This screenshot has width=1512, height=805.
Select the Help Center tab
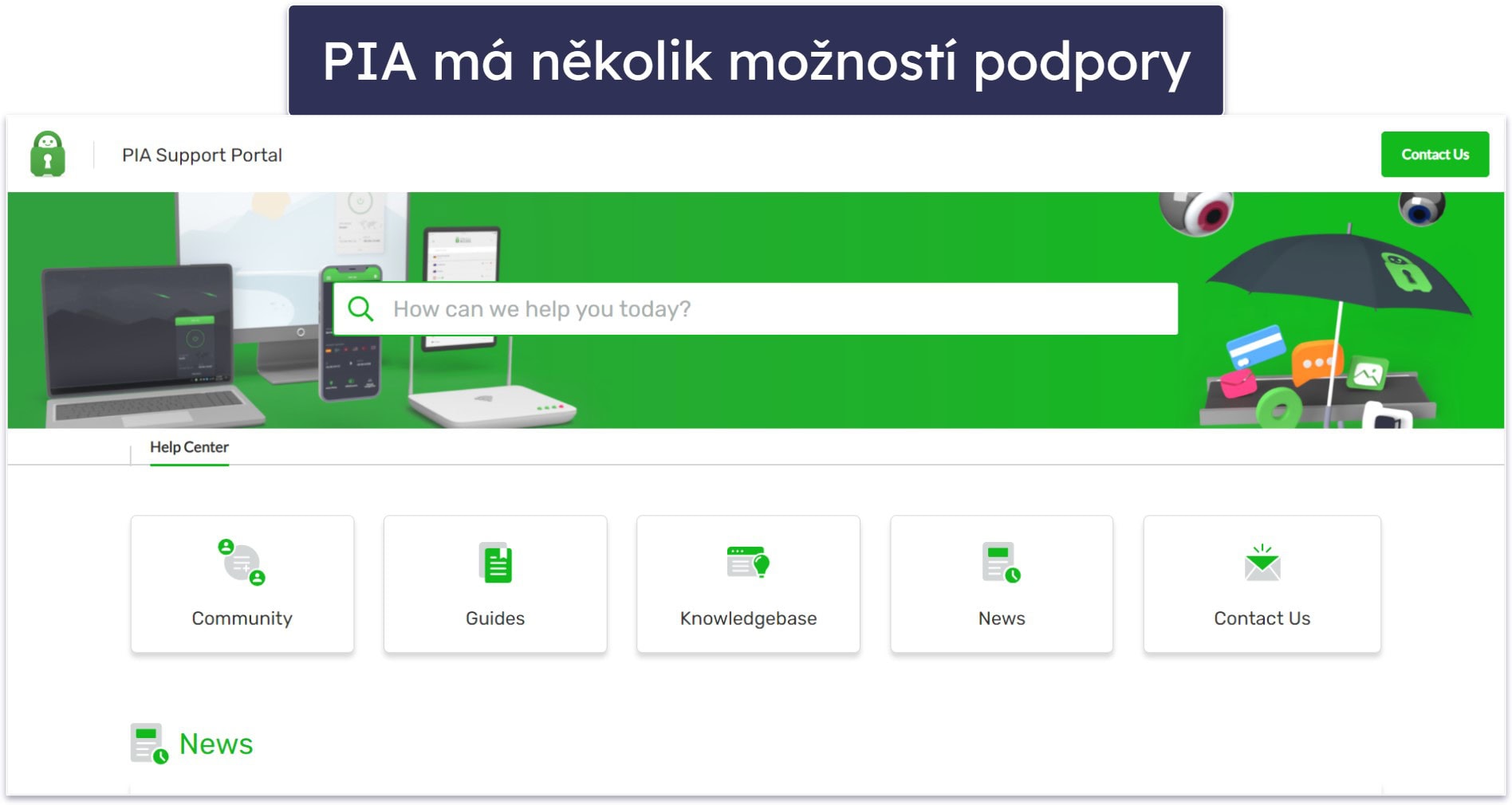(x=189, y=447)
